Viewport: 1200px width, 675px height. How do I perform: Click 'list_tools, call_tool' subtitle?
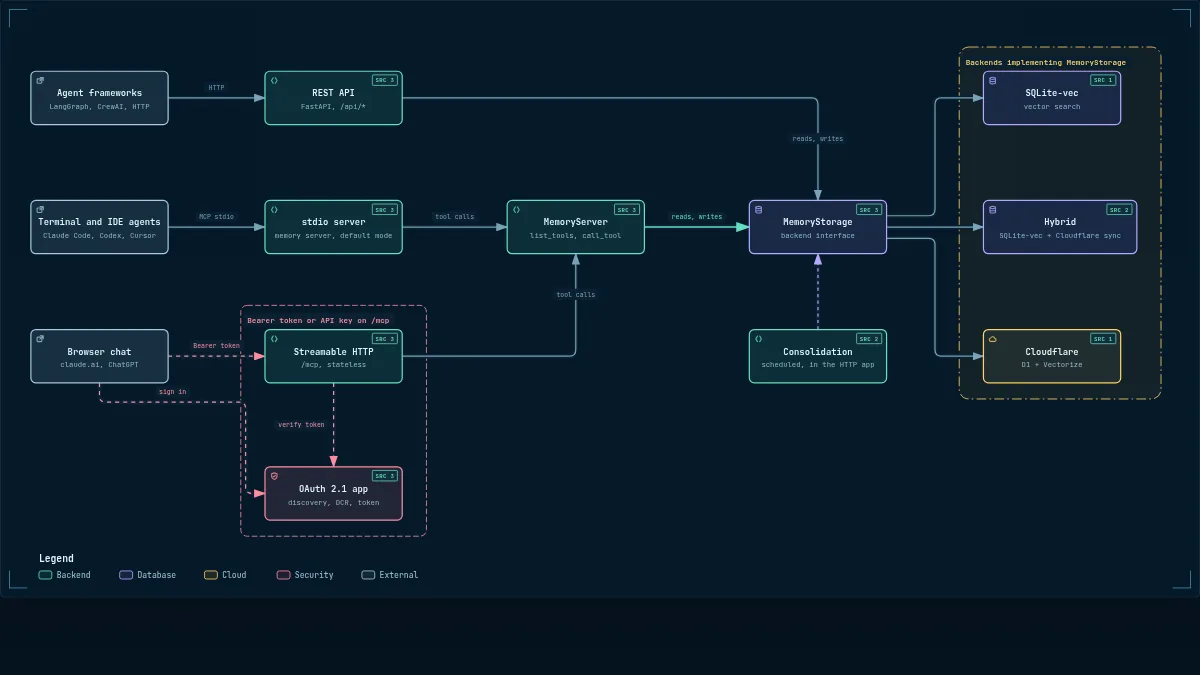point(575,235)
